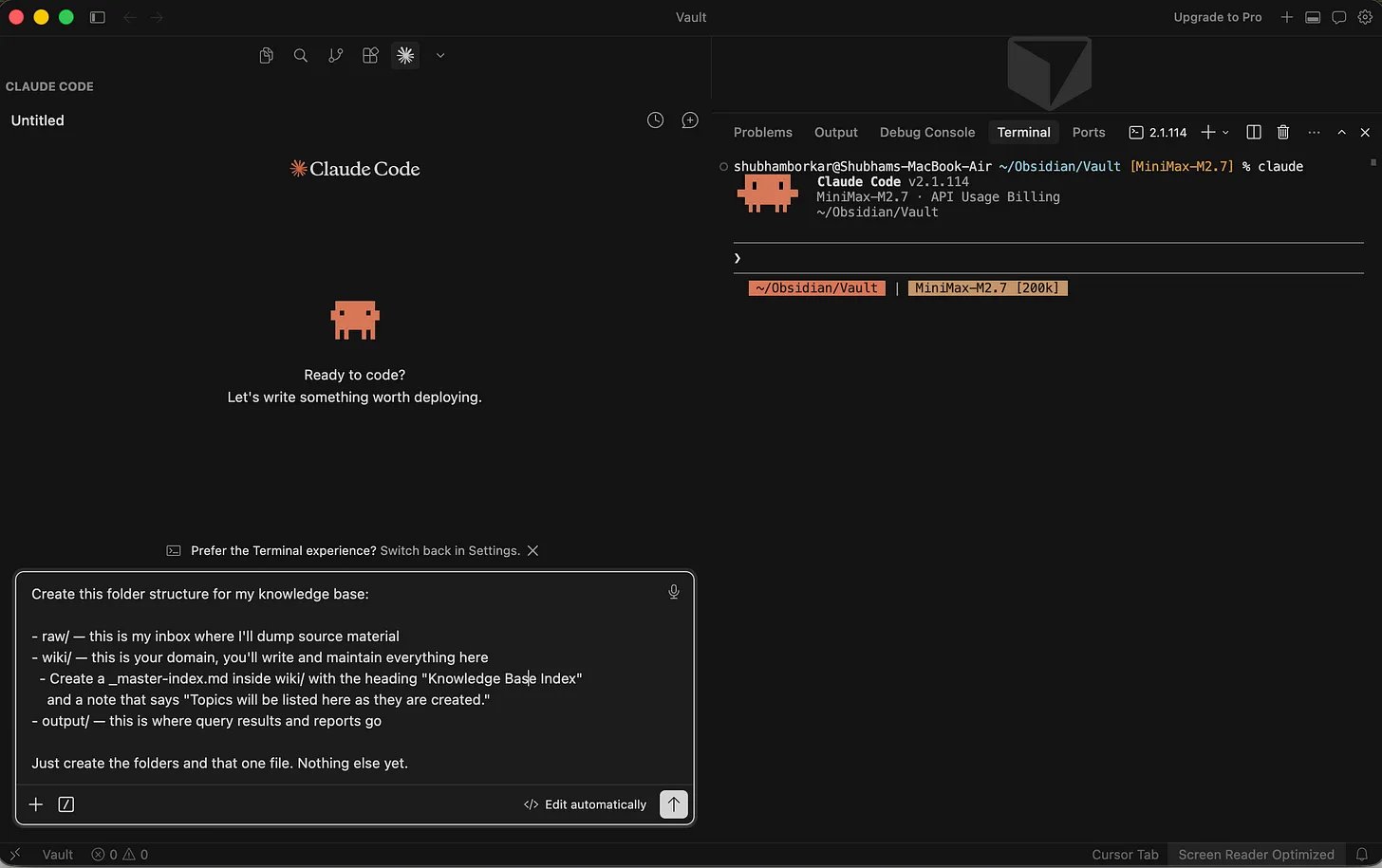Viewport: 1382px width, 868px height.
Task: Dismiss the Prefer Terminal experience banner
Action: point(533,551)
